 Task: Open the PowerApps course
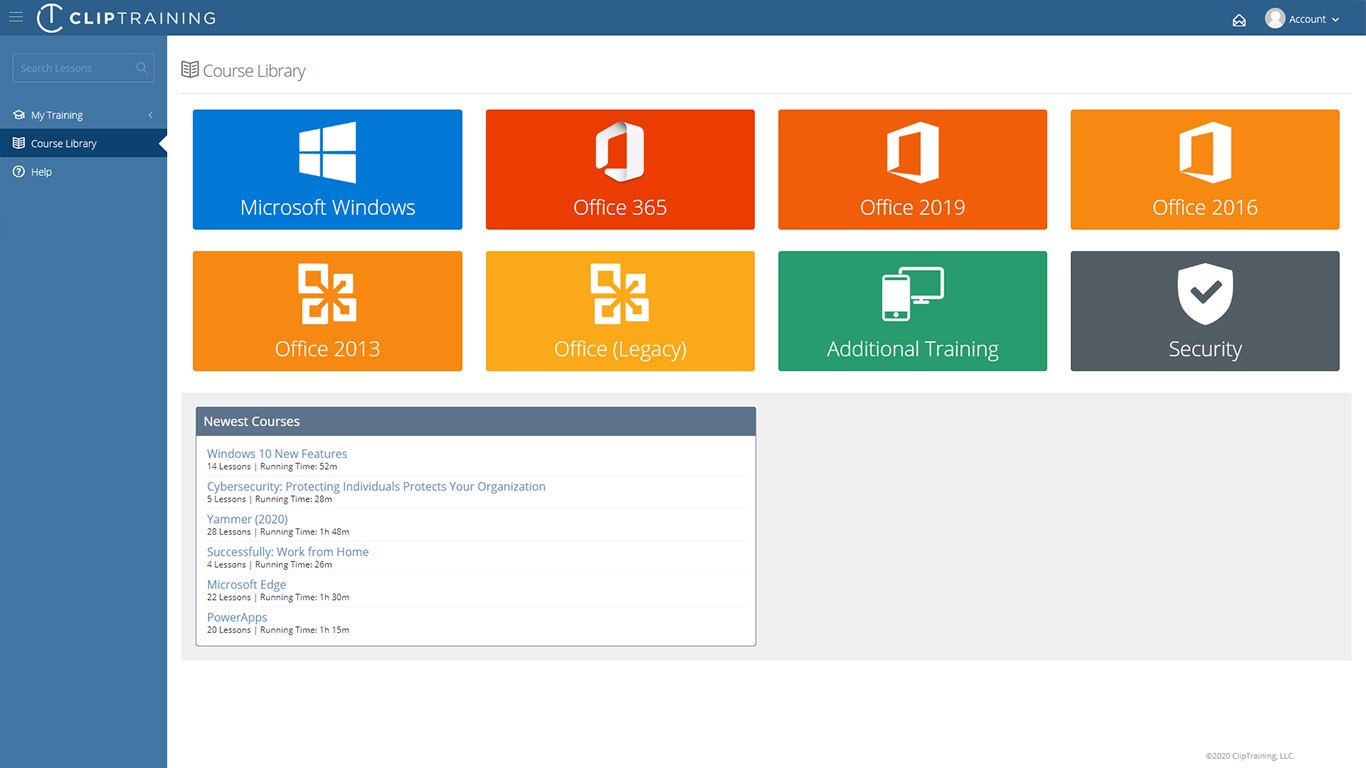click(237, 618)
